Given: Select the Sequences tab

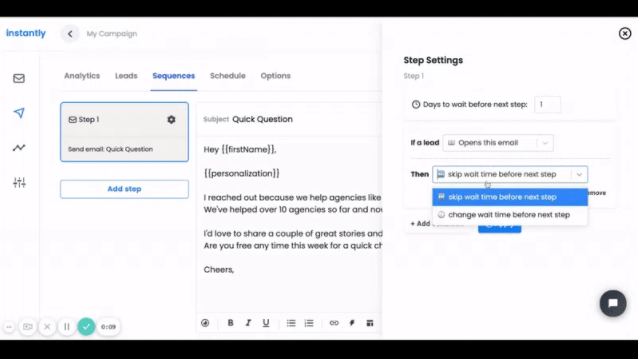Looking at the screenshot, I should [174, 76].
